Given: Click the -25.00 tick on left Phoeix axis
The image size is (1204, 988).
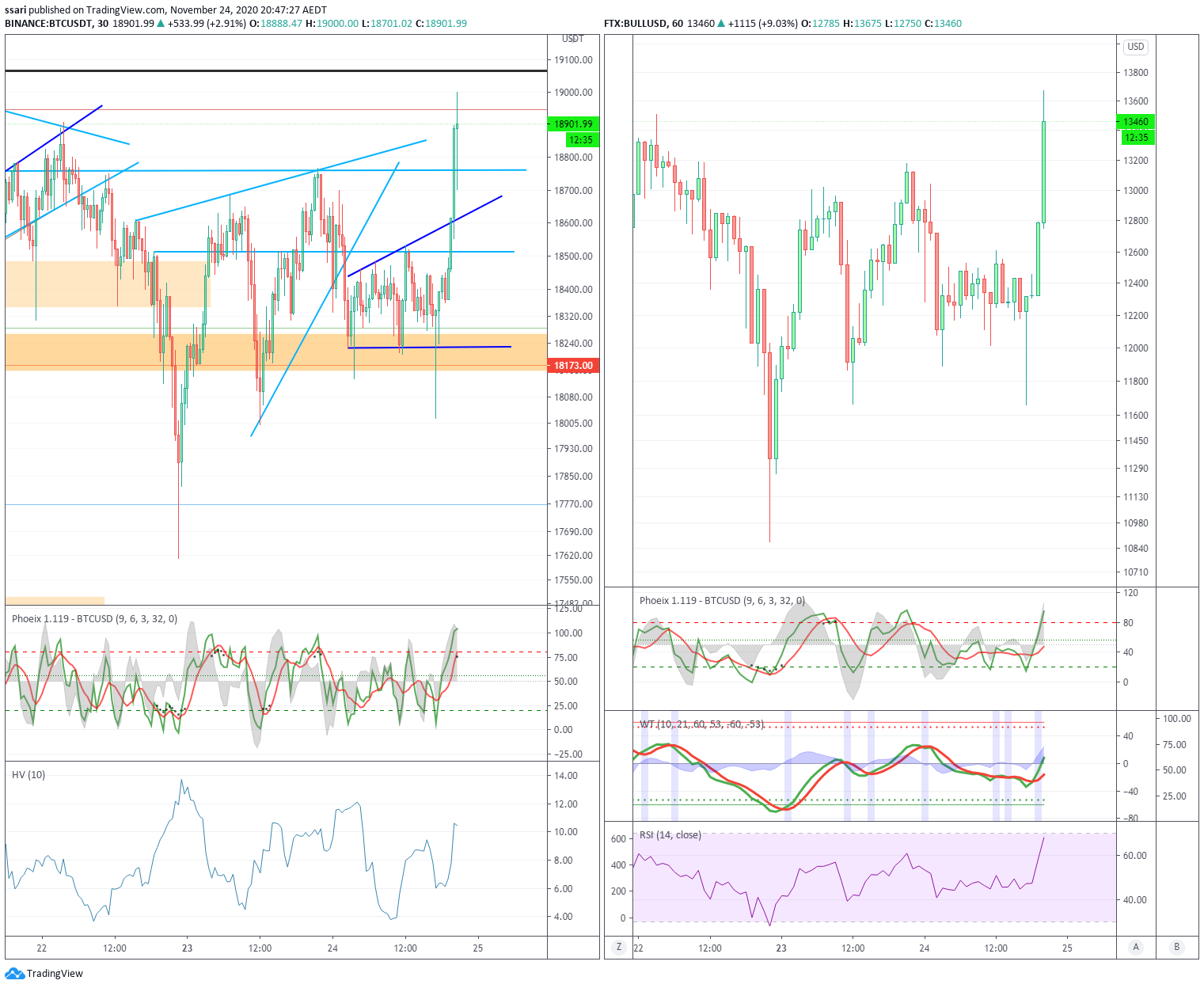Looking at the screenshot, I should click(x=568, y=754).
